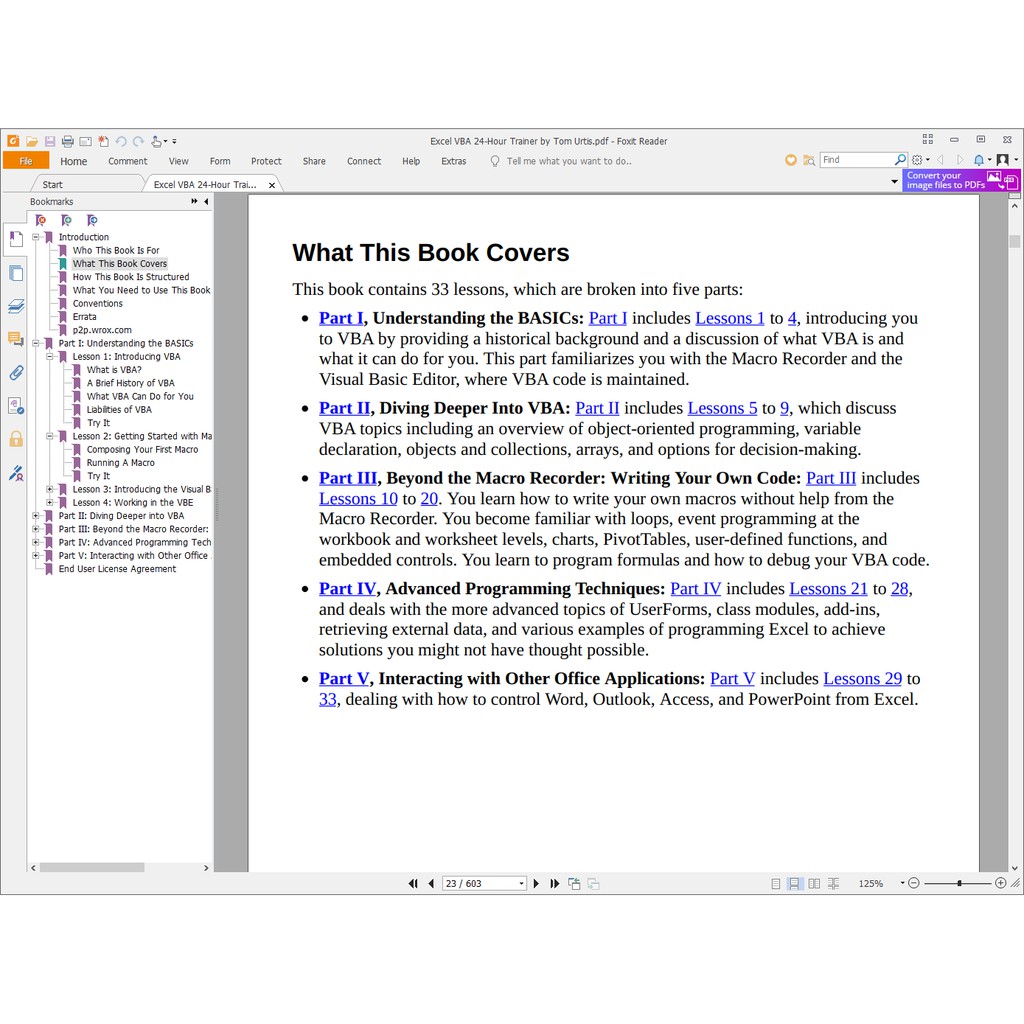Show the Comments panel in sidebar

(x=15, y=339)
